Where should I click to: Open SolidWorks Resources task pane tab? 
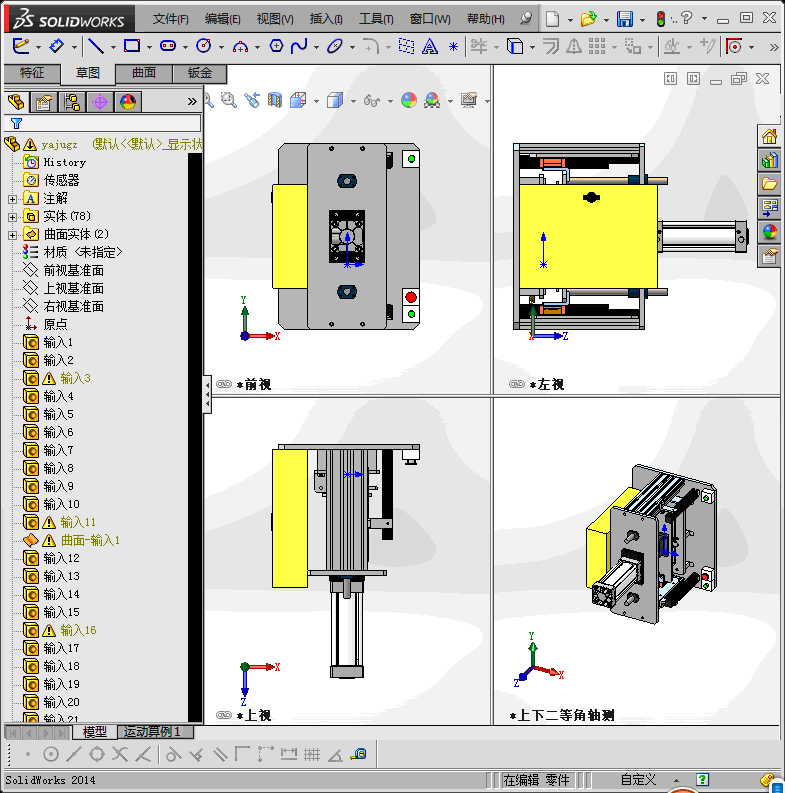pyautogui.click(x=769, y=137)
